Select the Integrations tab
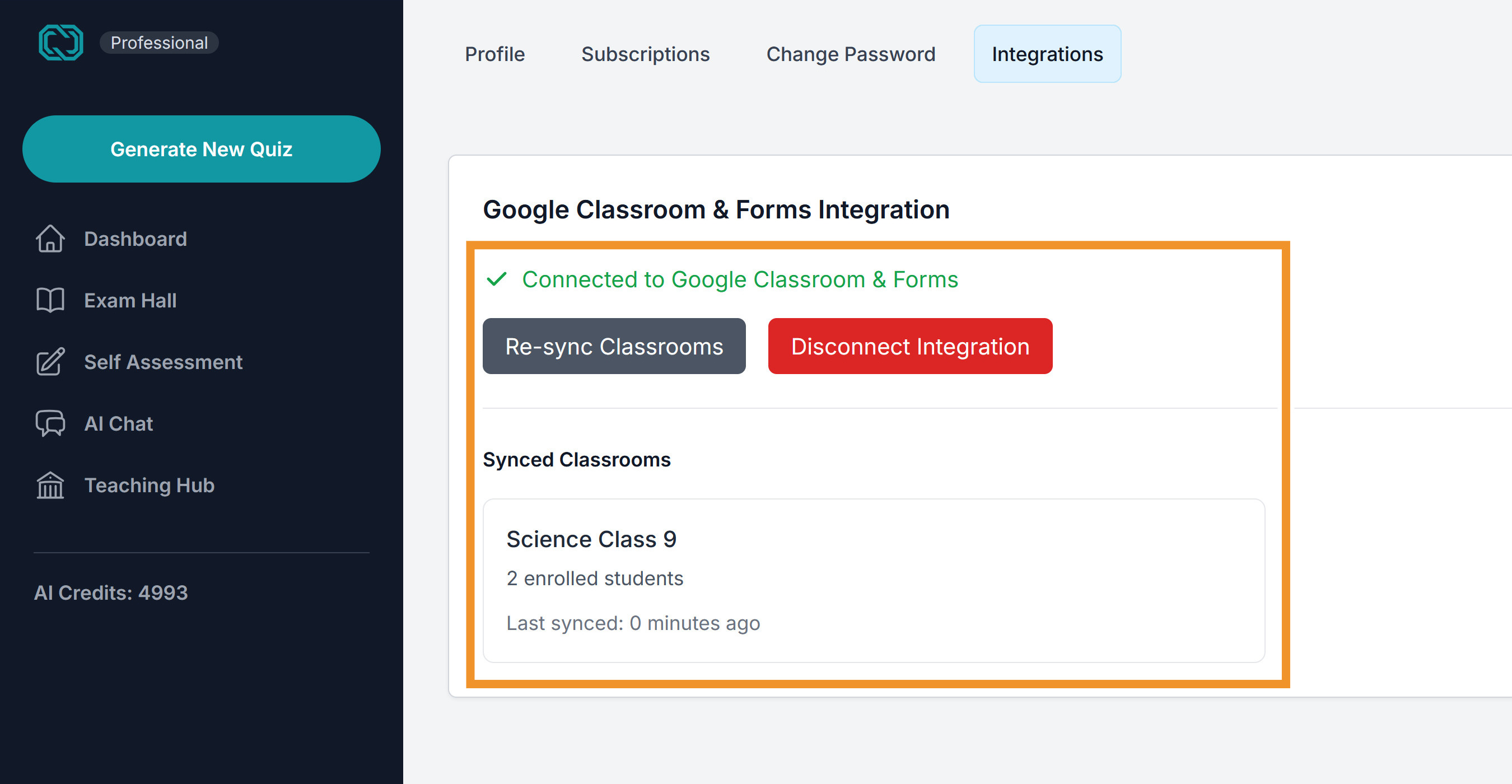This screenshot has width=1512, height=784. pos(1047,54)
